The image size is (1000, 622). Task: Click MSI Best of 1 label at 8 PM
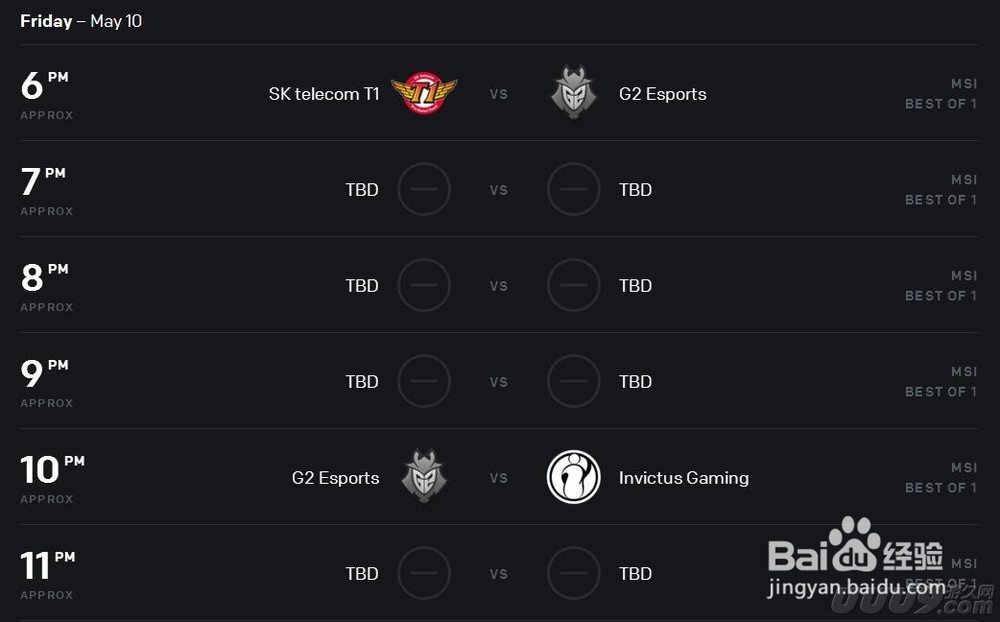coord(941,285)
